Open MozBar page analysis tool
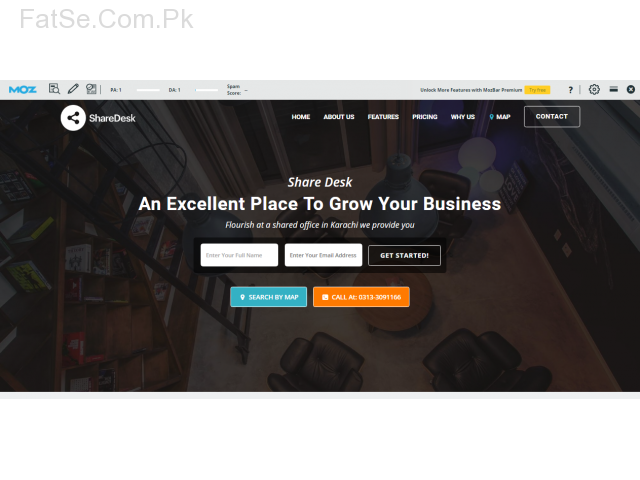 [x=54, y=89]
